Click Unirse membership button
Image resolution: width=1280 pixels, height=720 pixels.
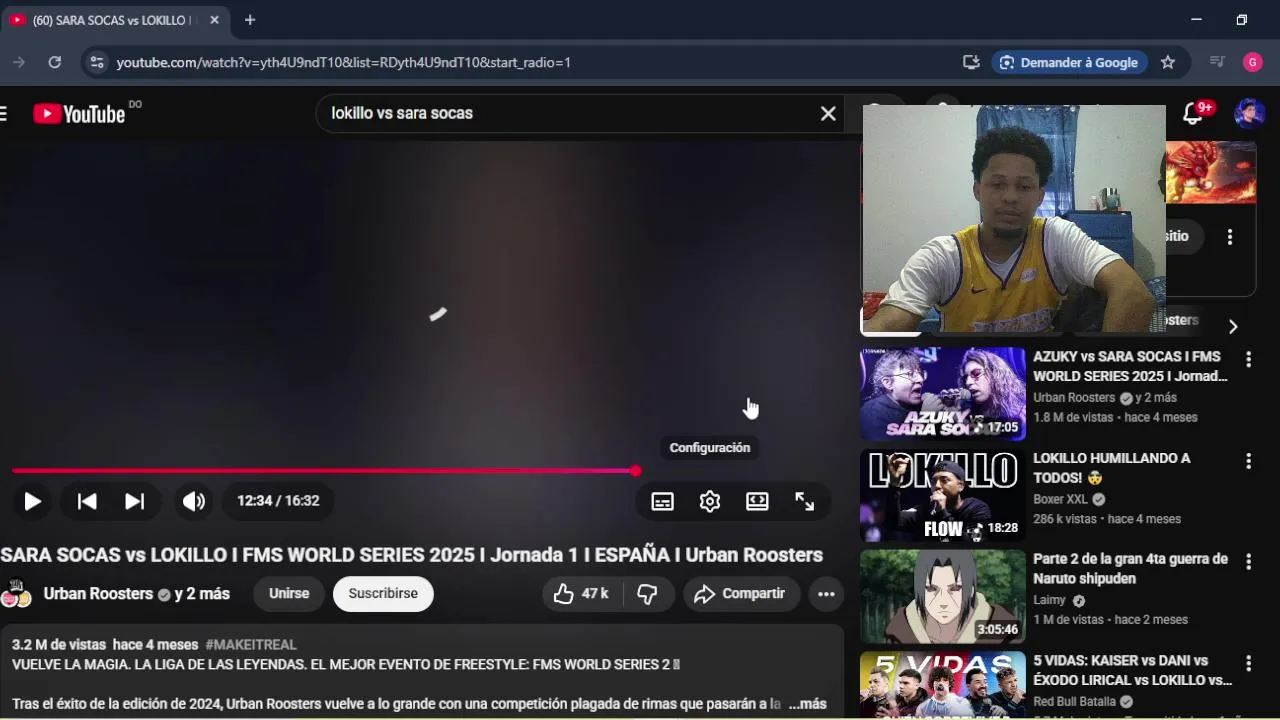289,594
